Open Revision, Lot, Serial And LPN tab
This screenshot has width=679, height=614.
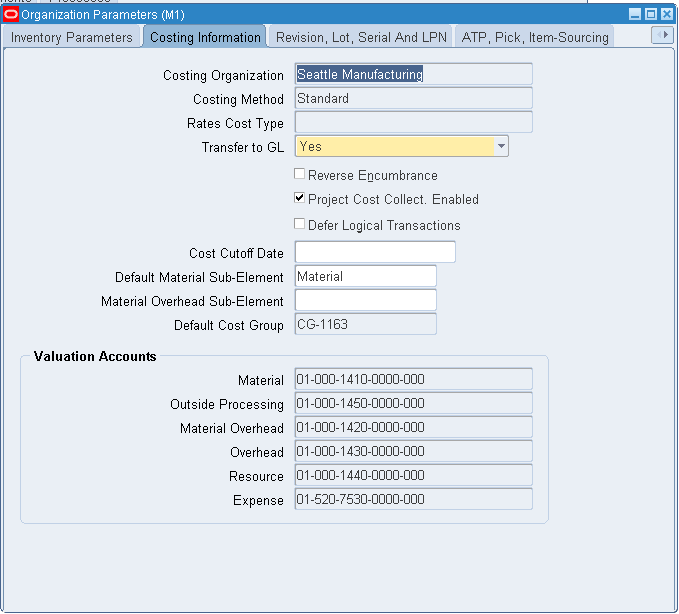pyautogui.click(x=361, y=37)
